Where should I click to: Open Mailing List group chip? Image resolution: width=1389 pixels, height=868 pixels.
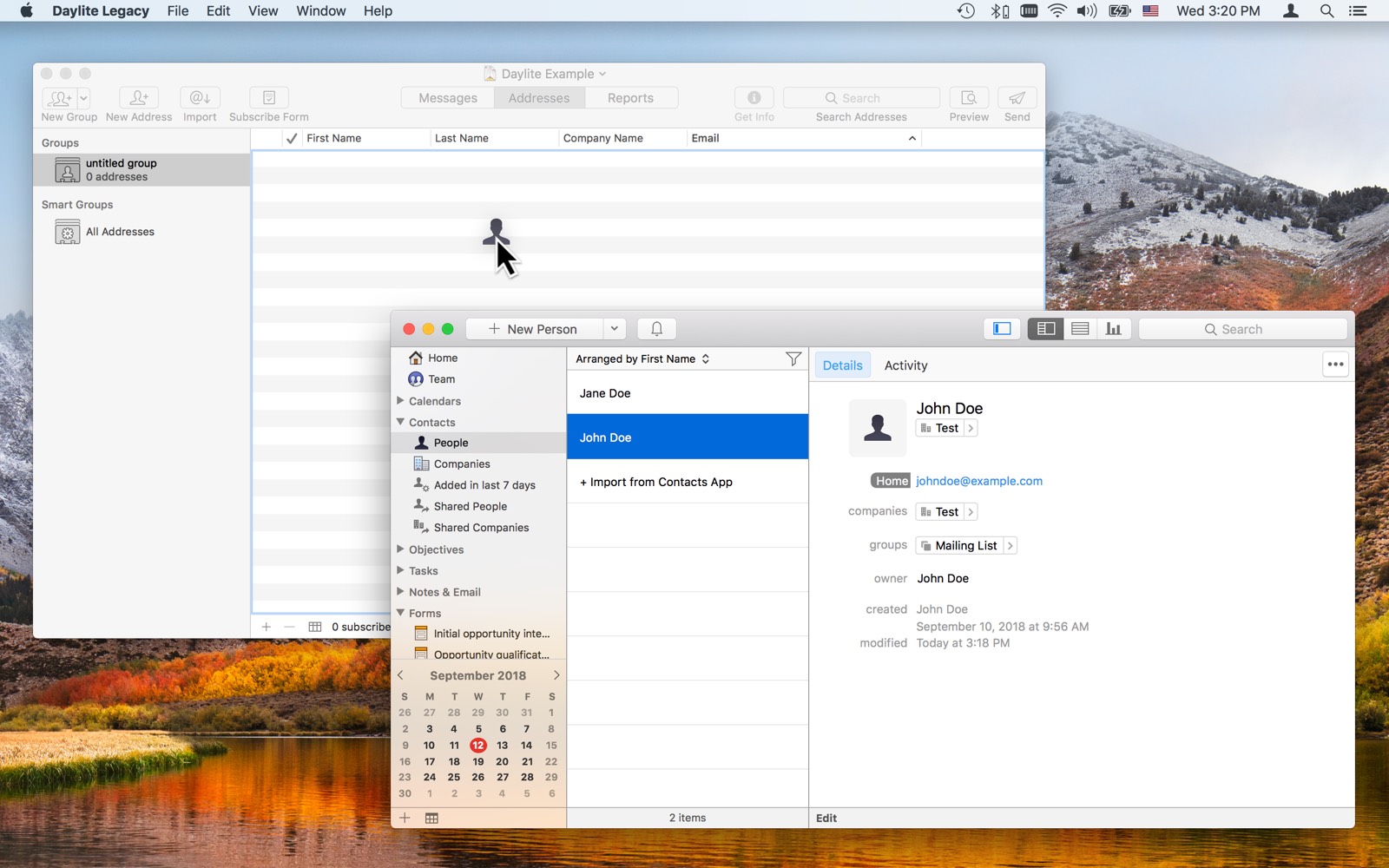(966, 546)
